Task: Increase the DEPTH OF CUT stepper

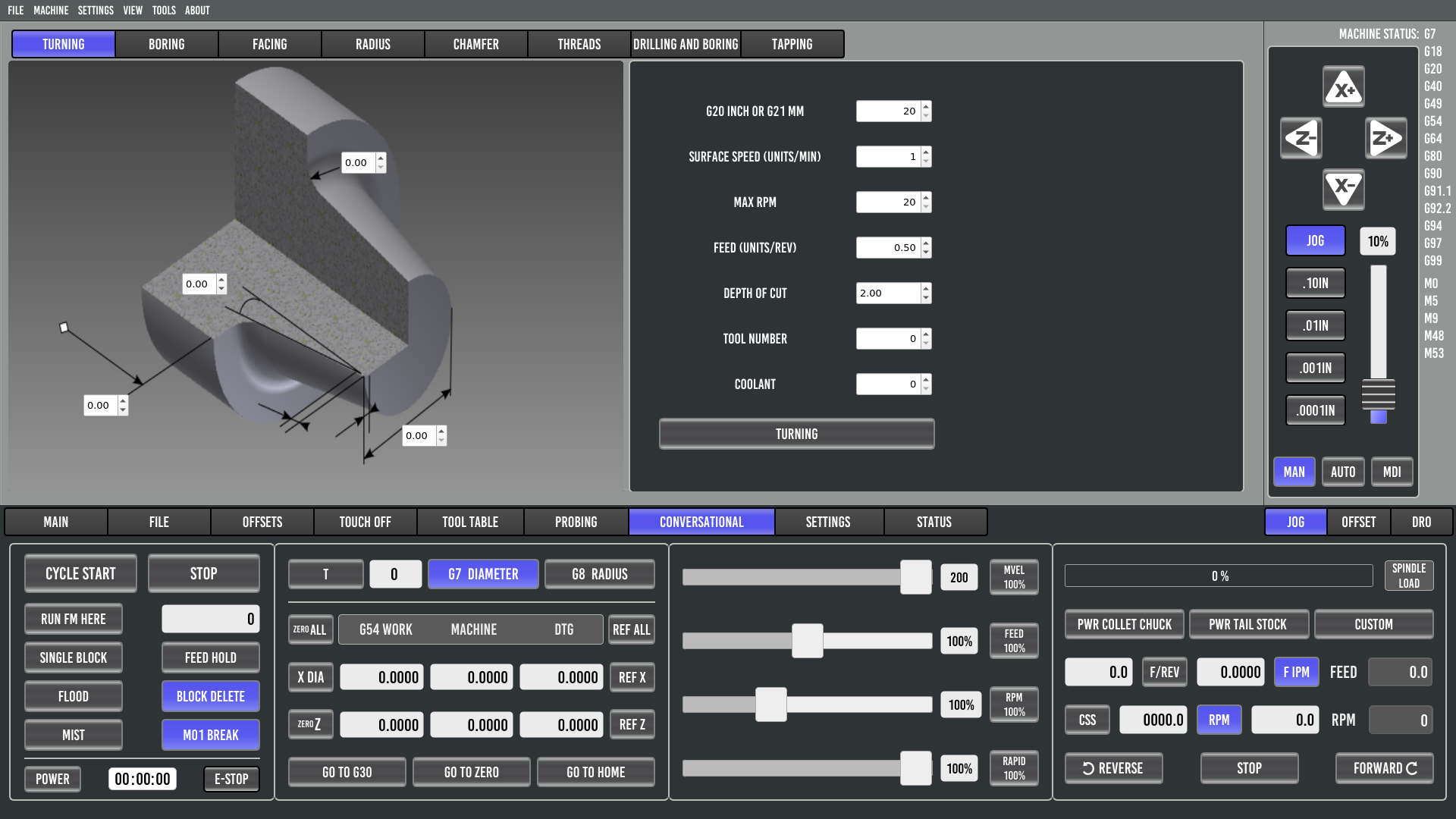Action: [926, 288]
